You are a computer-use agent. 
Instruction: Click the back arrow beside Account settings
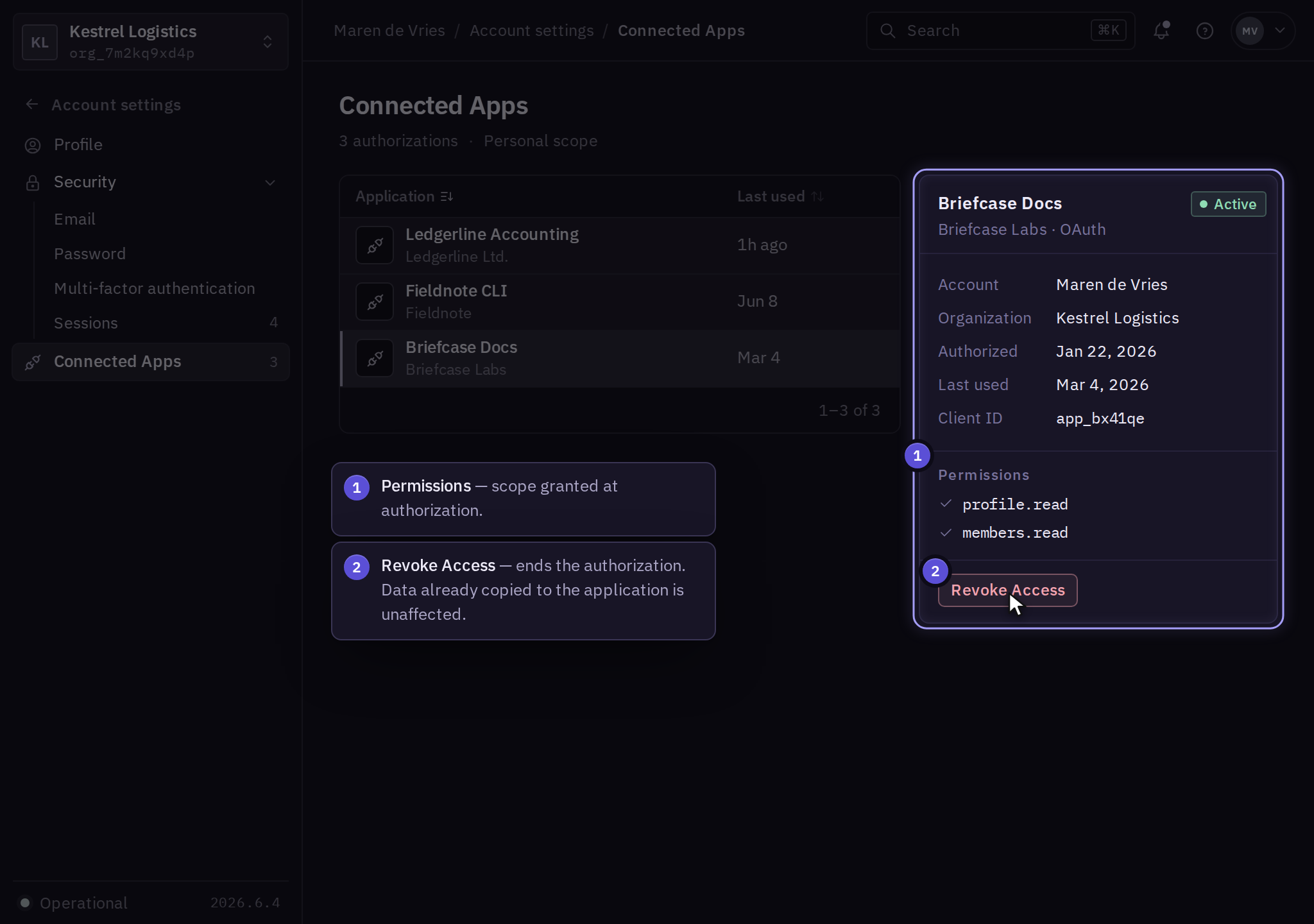point(32,105)
